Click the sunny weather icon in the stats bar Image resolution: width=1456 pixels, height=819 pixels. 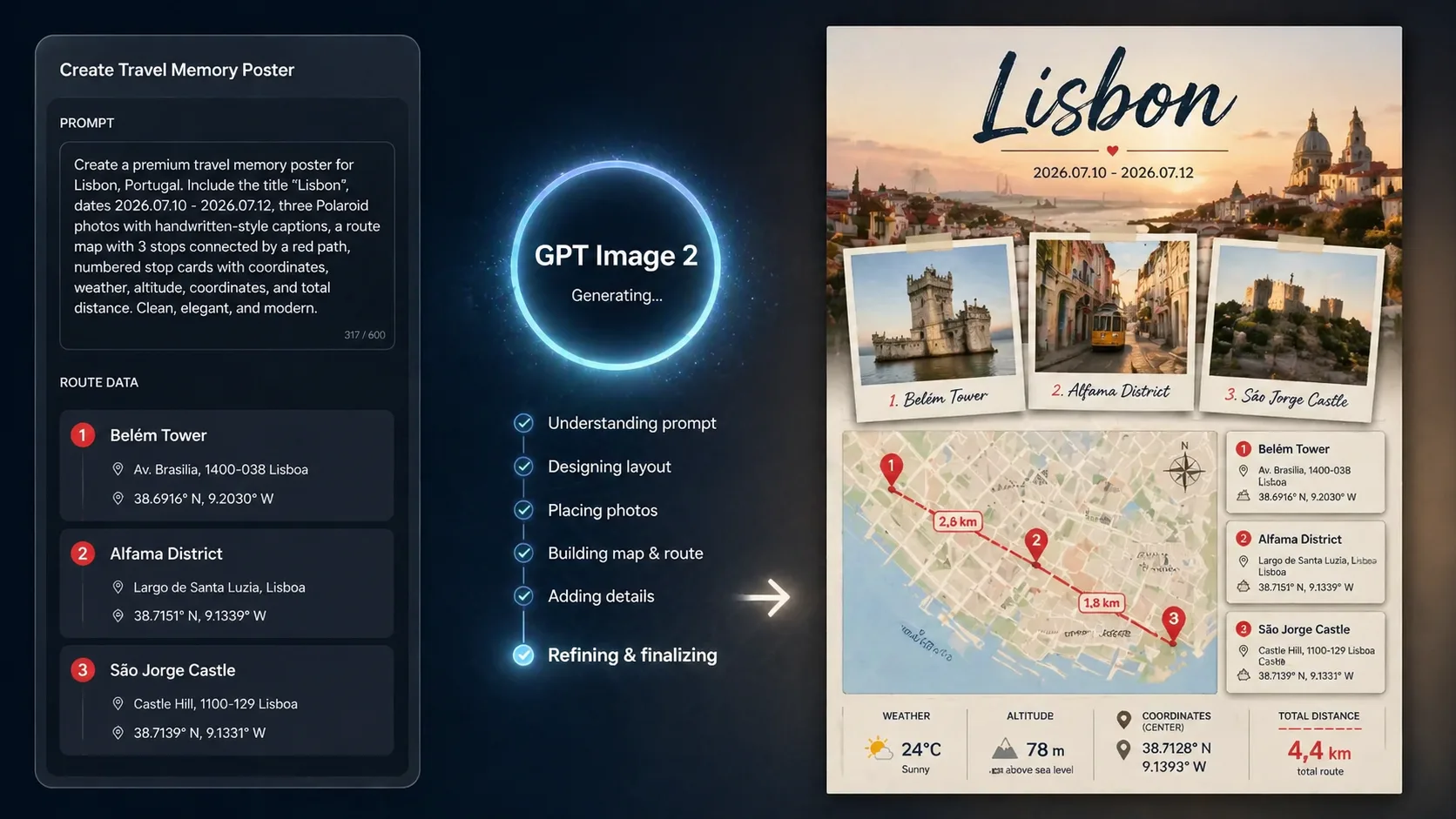point(878,748)
